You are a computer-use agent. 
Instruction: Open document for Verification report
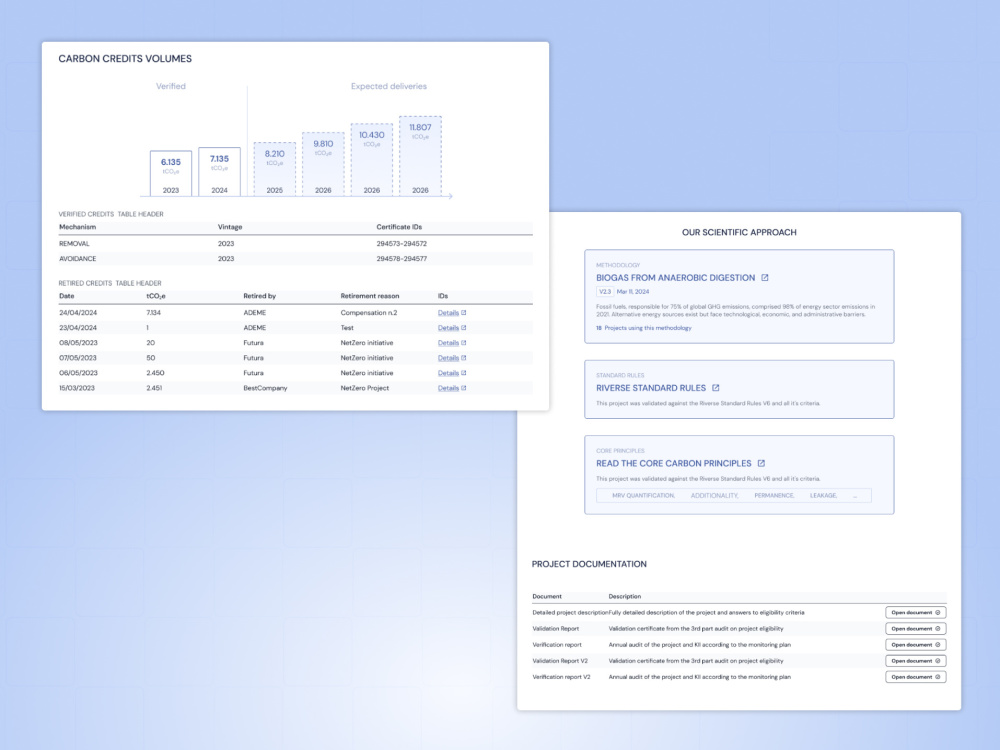click(915, 645)
